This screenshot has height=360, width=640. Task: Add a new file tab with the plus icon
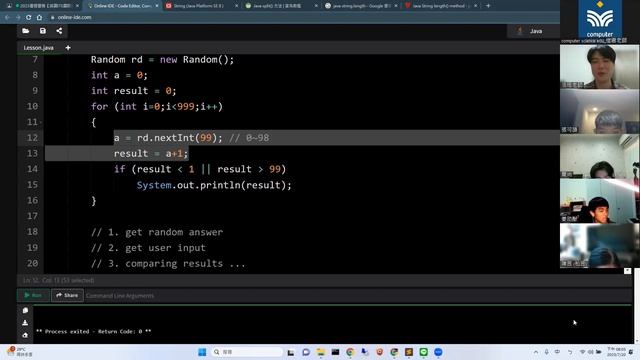68,48
